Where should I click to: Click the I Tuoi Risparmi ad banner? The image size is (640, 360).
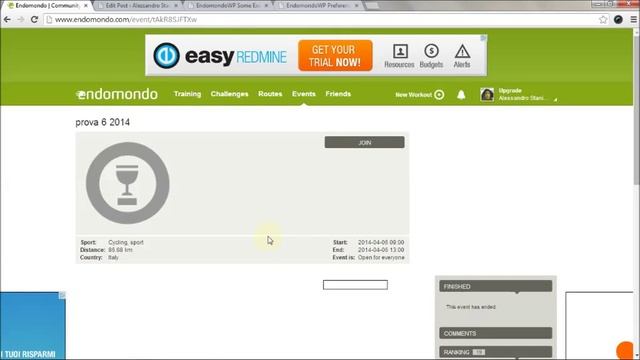33,326
